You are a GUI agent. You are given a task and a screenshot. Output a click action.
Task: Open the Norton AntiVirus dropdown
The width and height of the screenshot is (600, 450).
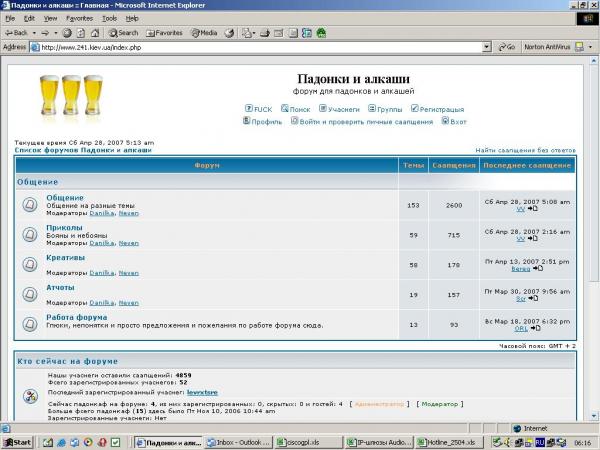594,46
